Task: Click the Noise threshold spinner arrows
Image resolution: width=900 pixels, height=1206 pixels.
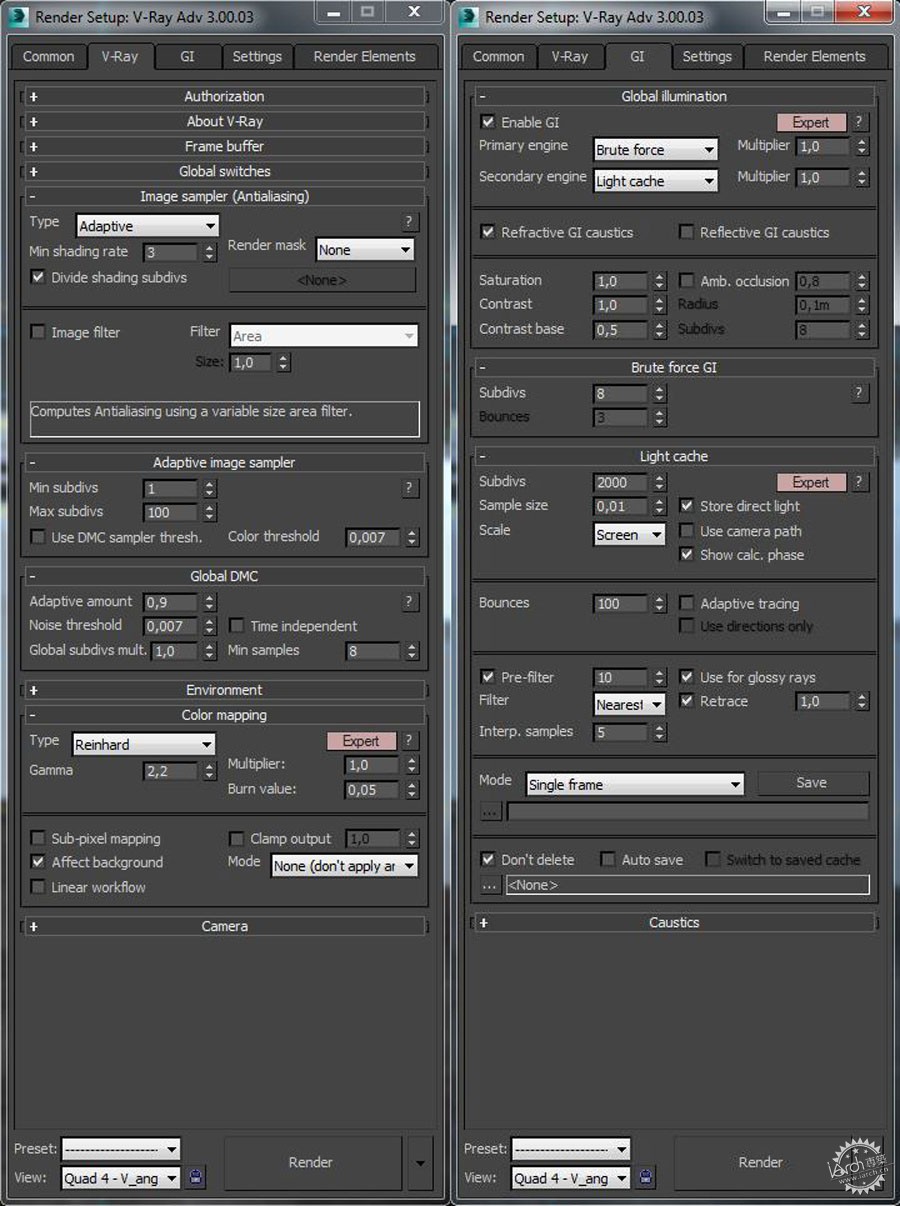Action: click(209, 626)
